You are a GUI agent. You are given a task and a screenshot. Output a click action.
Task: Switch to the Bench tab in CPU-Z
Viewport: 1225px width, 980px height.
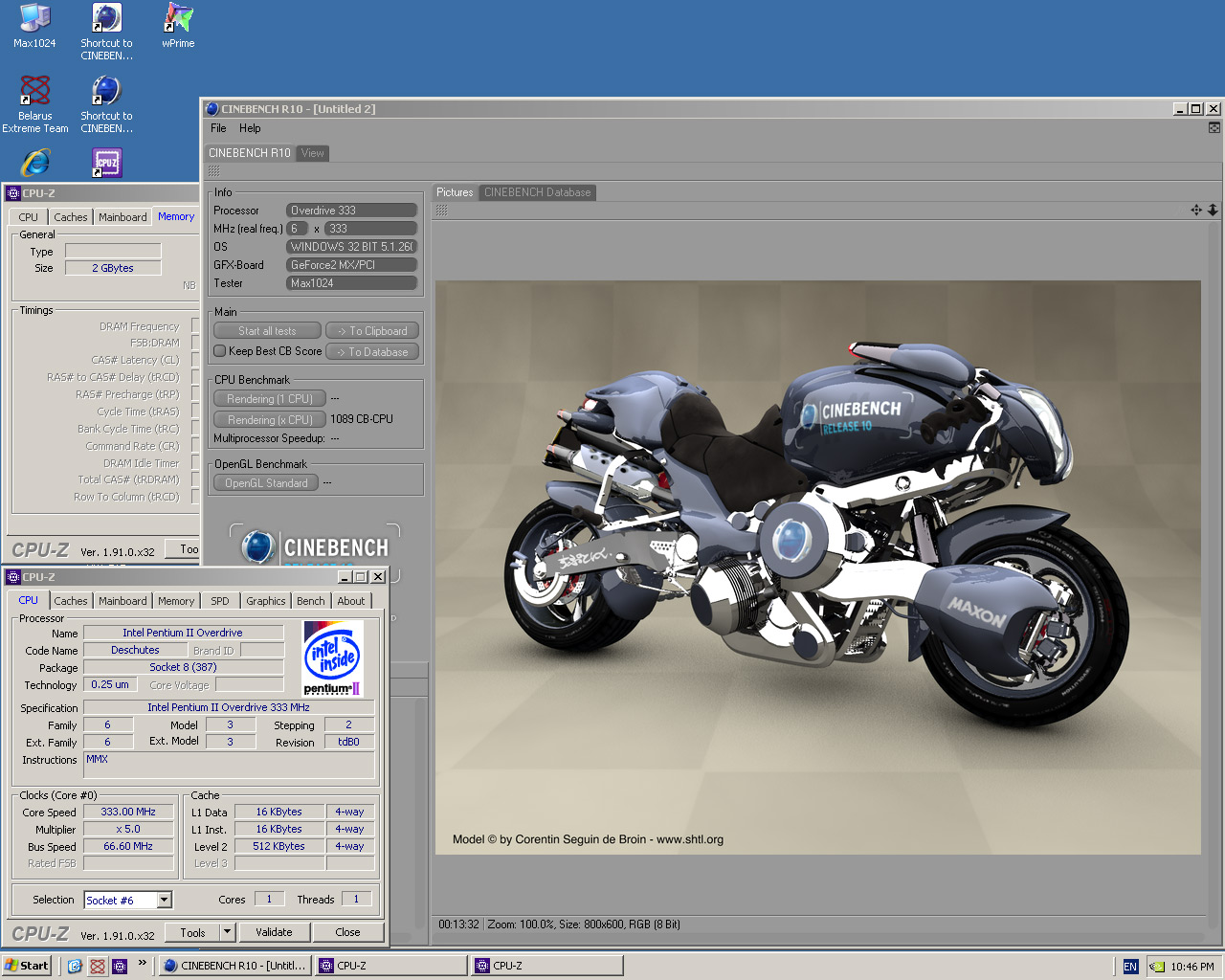click(310, 601)
